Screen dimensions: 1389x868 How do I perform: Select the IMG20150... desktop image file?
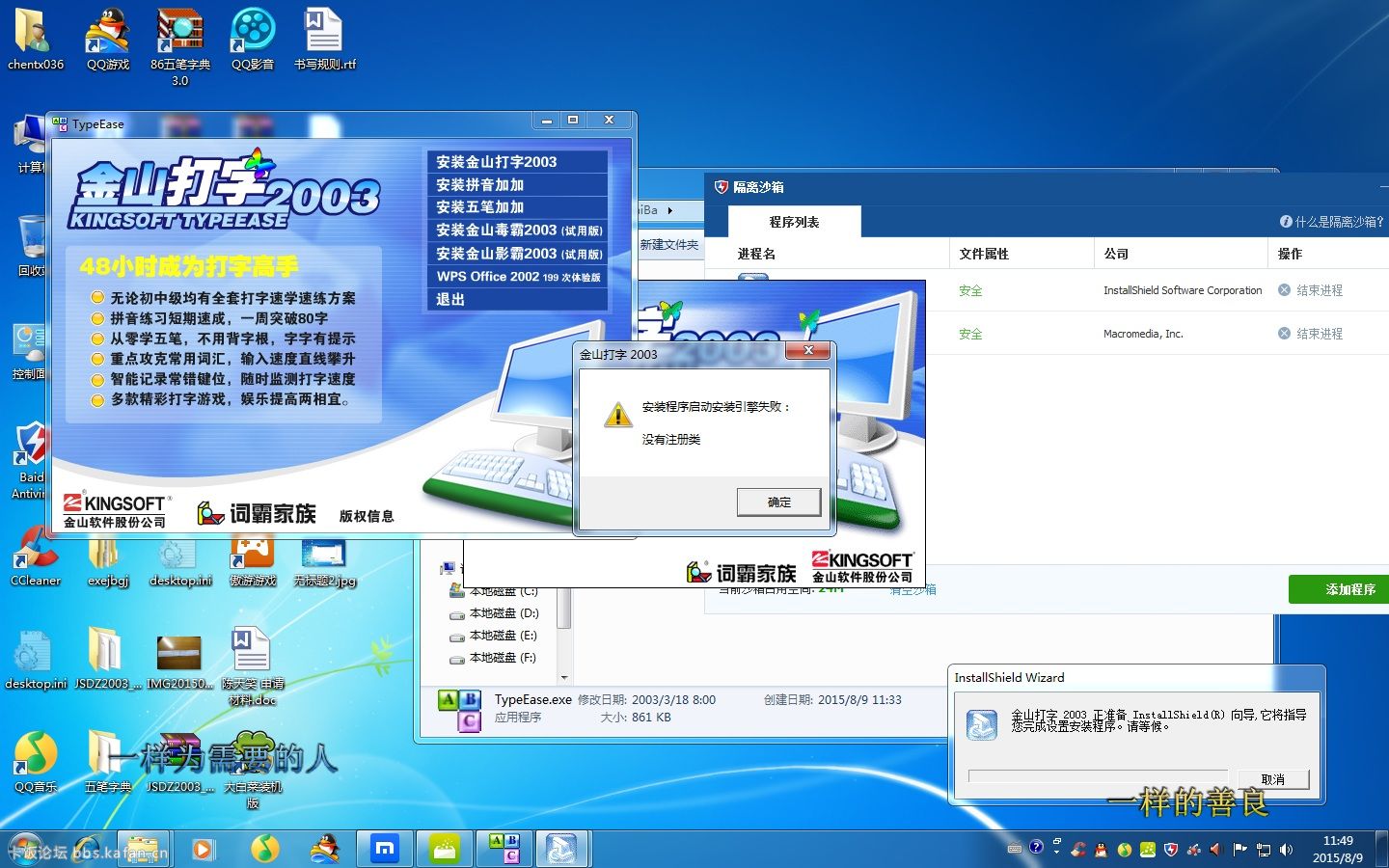point(180,662)
